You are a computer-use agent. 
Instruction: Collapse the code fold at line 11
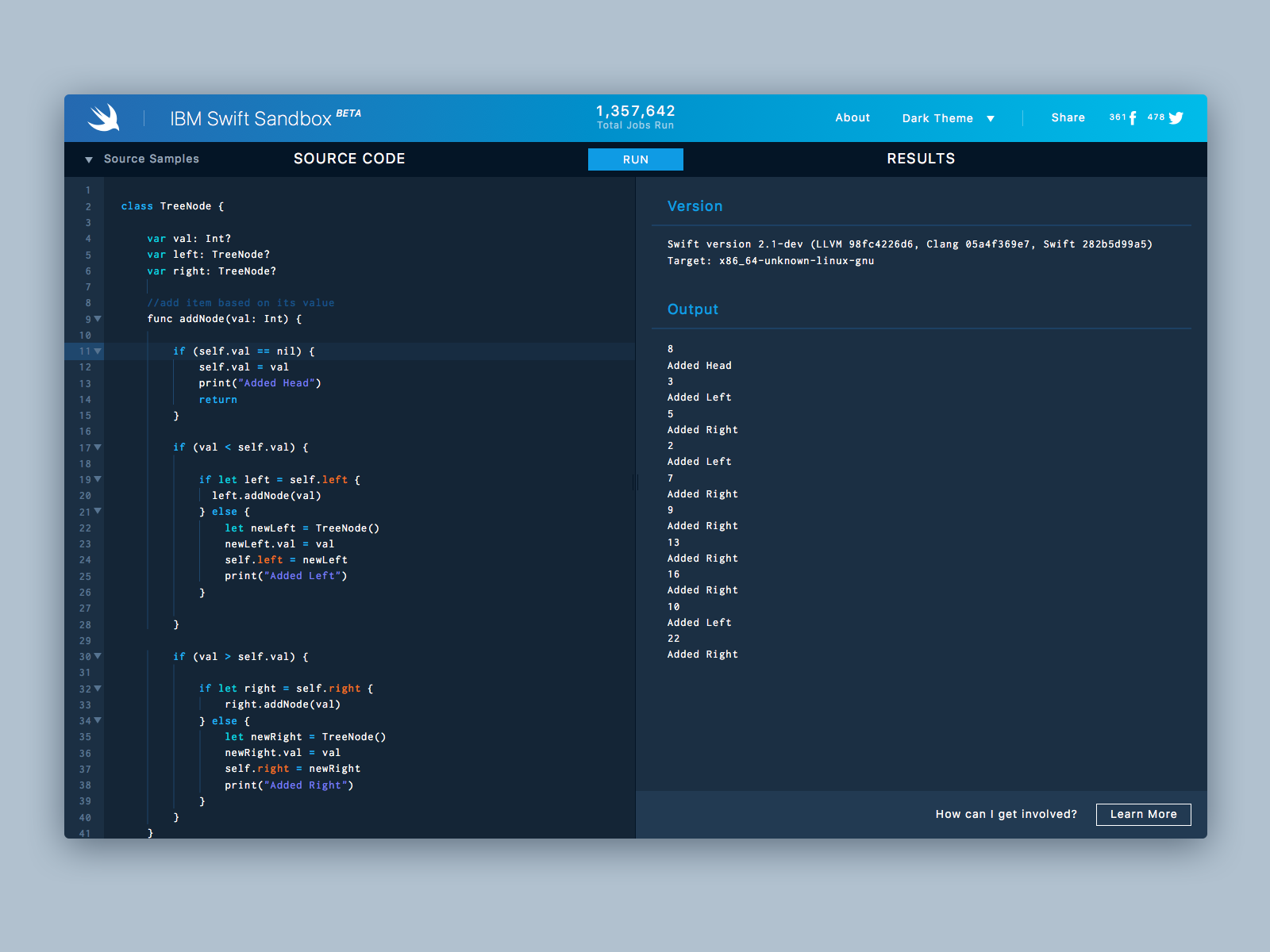98,351
